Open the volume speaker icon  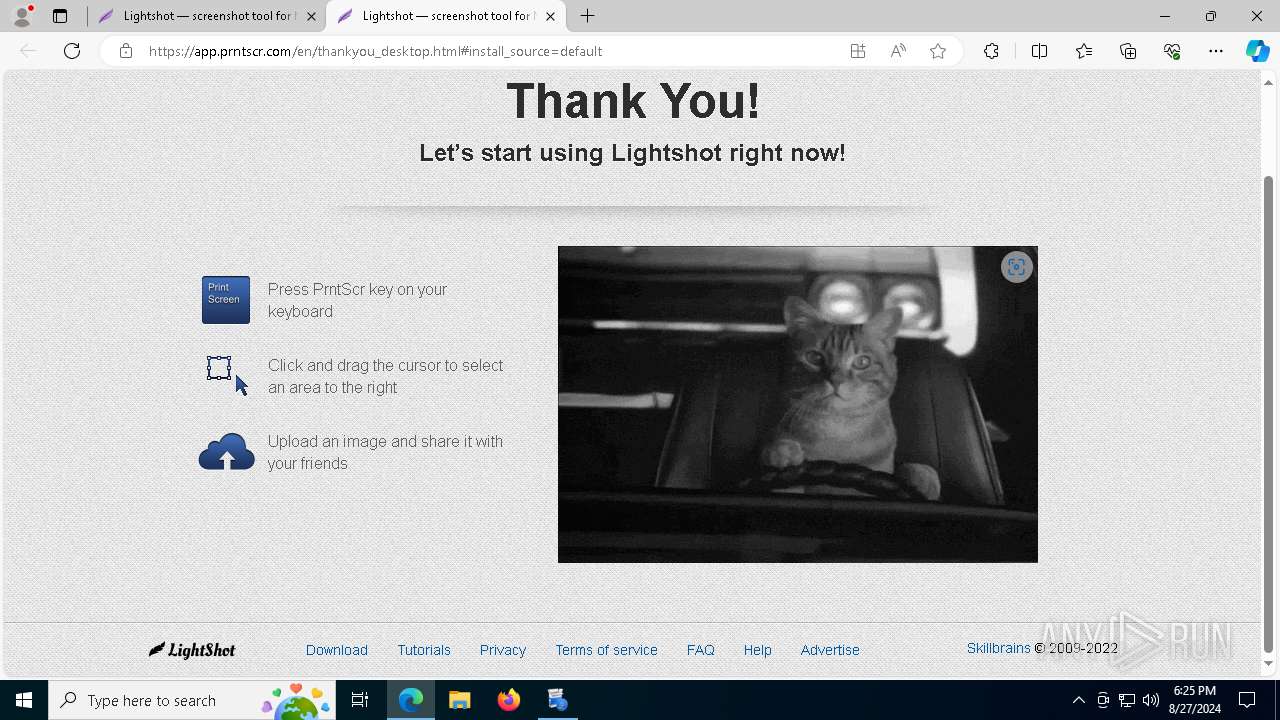click(1151, 700)
